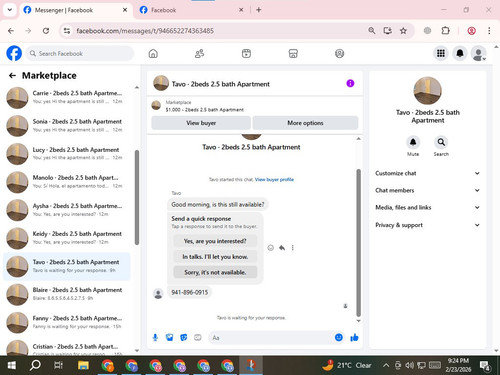Open Aysha's apartment conversation
The width and height of the screenshot is (500, 375).
pyautogui.click(x=67, y=210)
